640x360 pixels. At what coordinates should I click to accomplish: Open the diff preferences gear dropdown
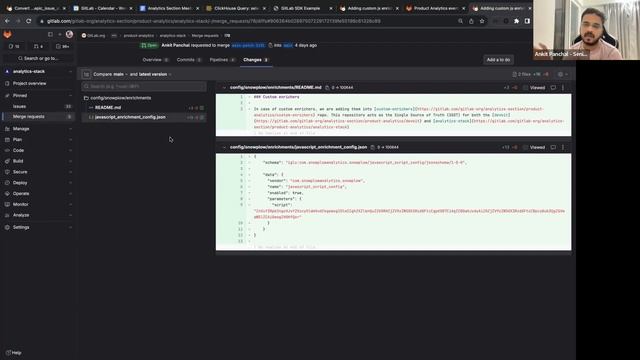pyautogui.click(x=562, y=74)
